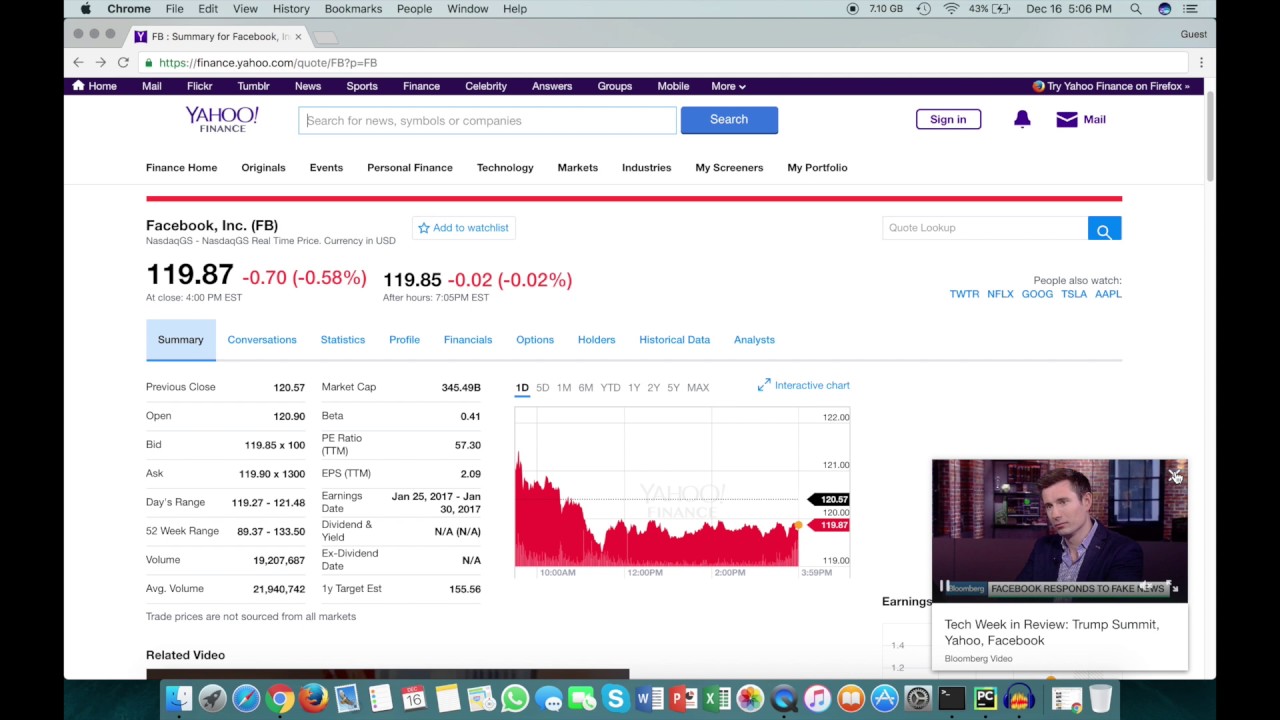This screenshot has height=720, width=1280.
Task: Launch Excel from the Dock
Action: [x=716, y=698]
